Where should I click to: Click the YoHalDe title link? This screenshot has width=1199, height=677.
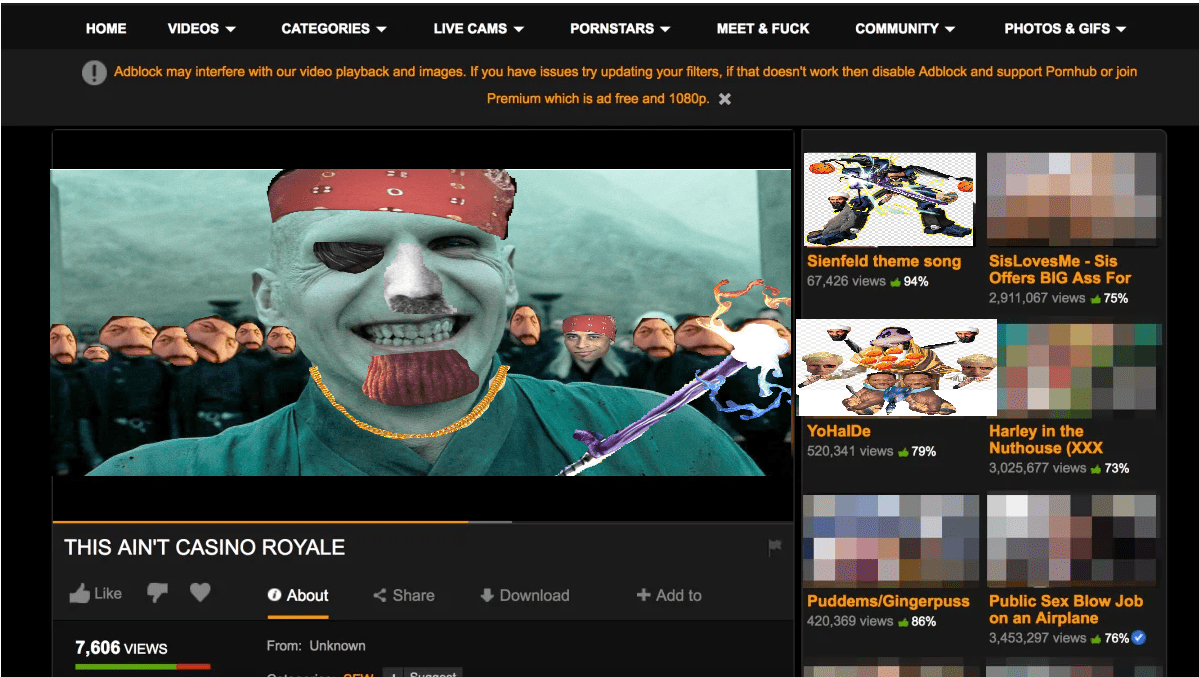tap(839, 431)
